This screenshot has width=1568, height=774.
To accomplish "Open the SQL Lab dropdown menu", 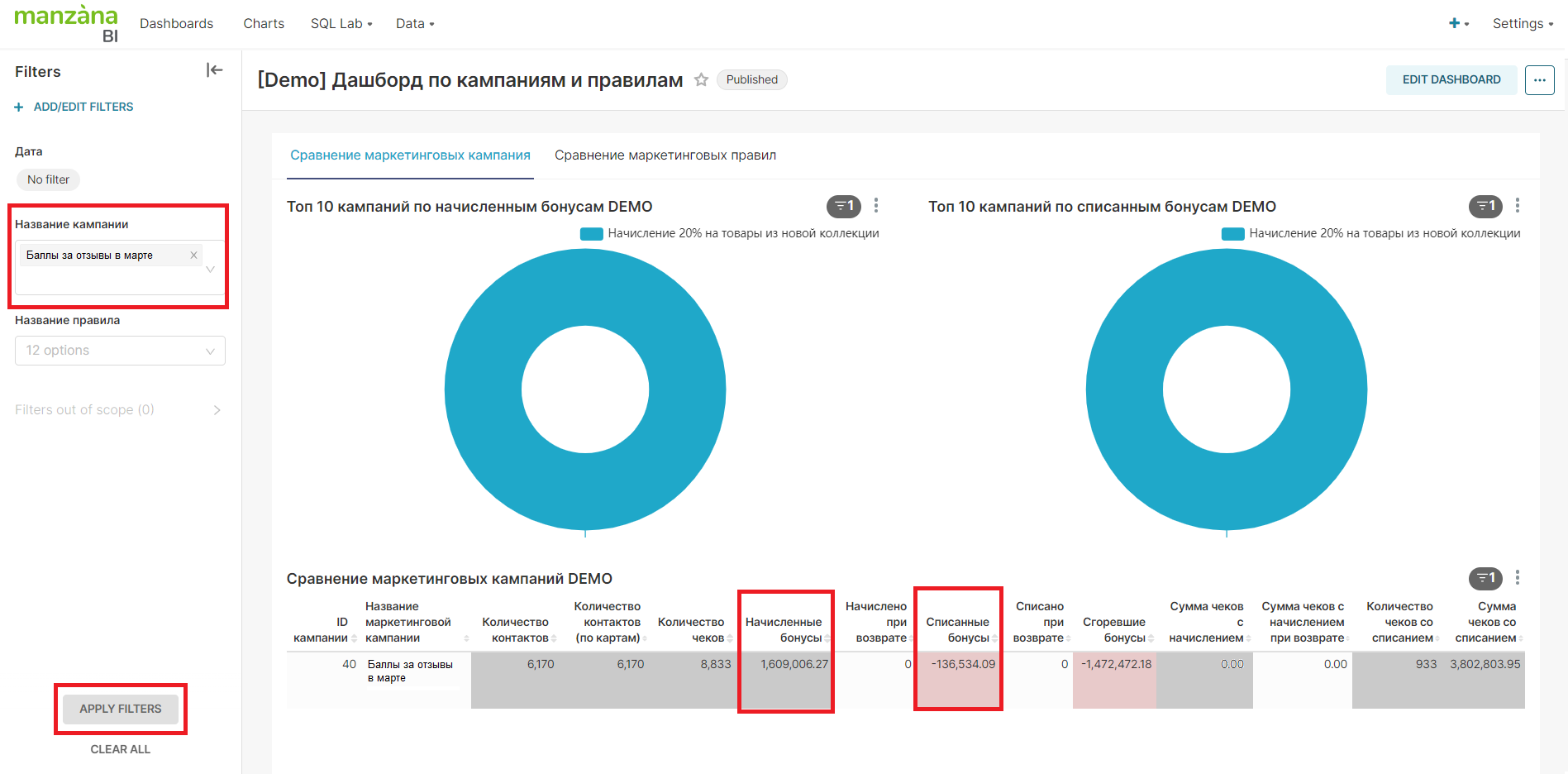I will click(x=341, y=24).
